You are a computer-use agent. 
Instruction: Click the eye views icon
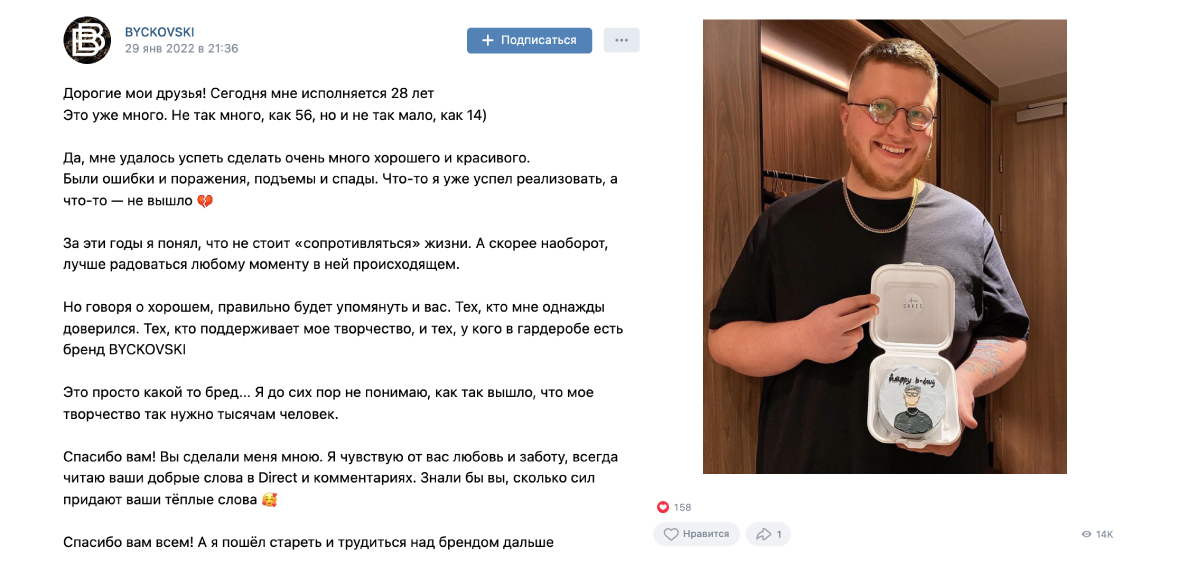pos(1087,534)
